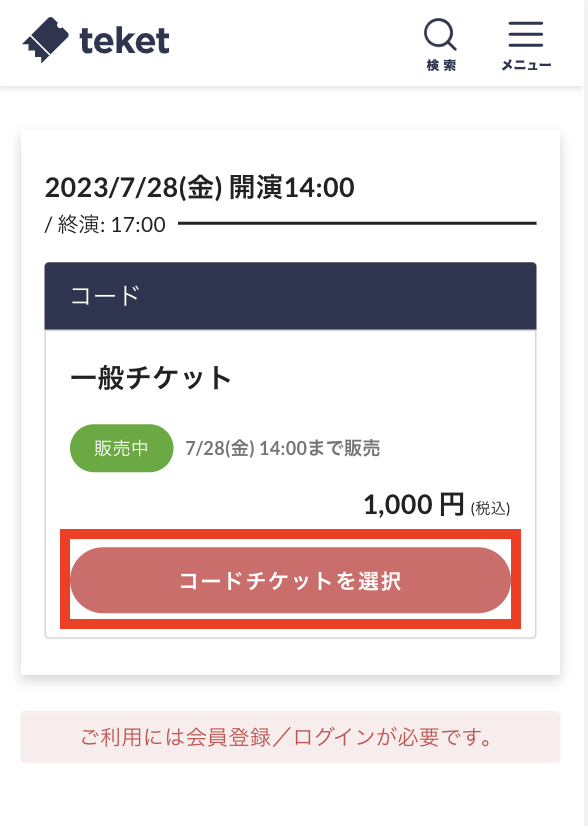Click the 1,000 円 price

[414, 505]
